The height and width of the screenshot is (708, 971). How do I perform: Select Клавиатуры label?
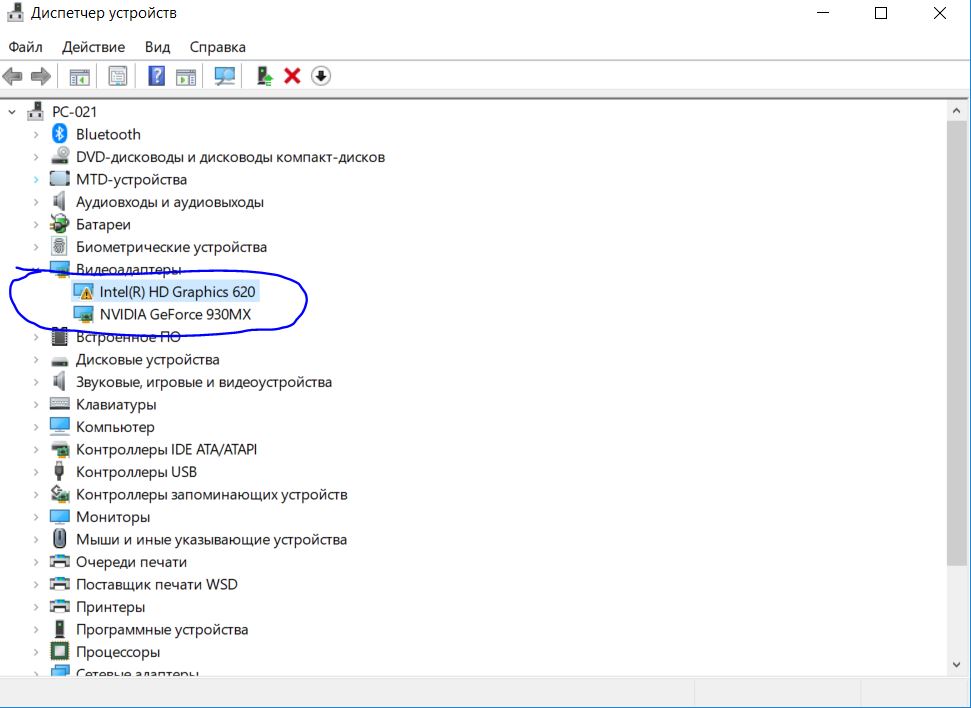coord(116,404)
